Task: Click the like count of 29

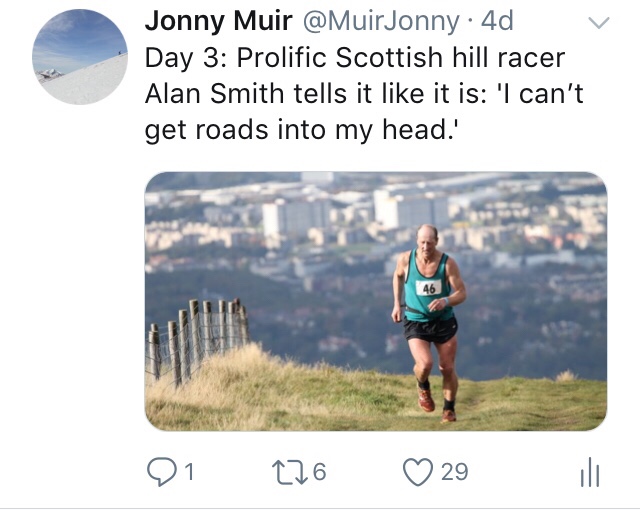Action: click(454, 471)
